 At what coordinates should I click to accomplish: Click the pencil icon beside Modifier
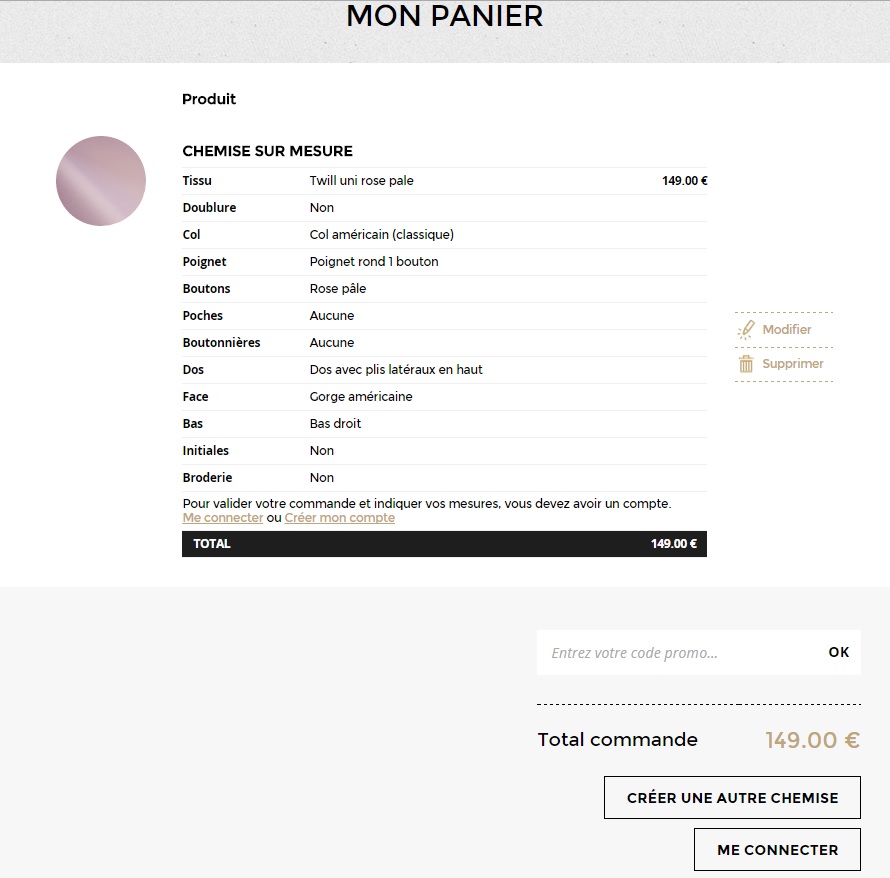click(746, 330)
